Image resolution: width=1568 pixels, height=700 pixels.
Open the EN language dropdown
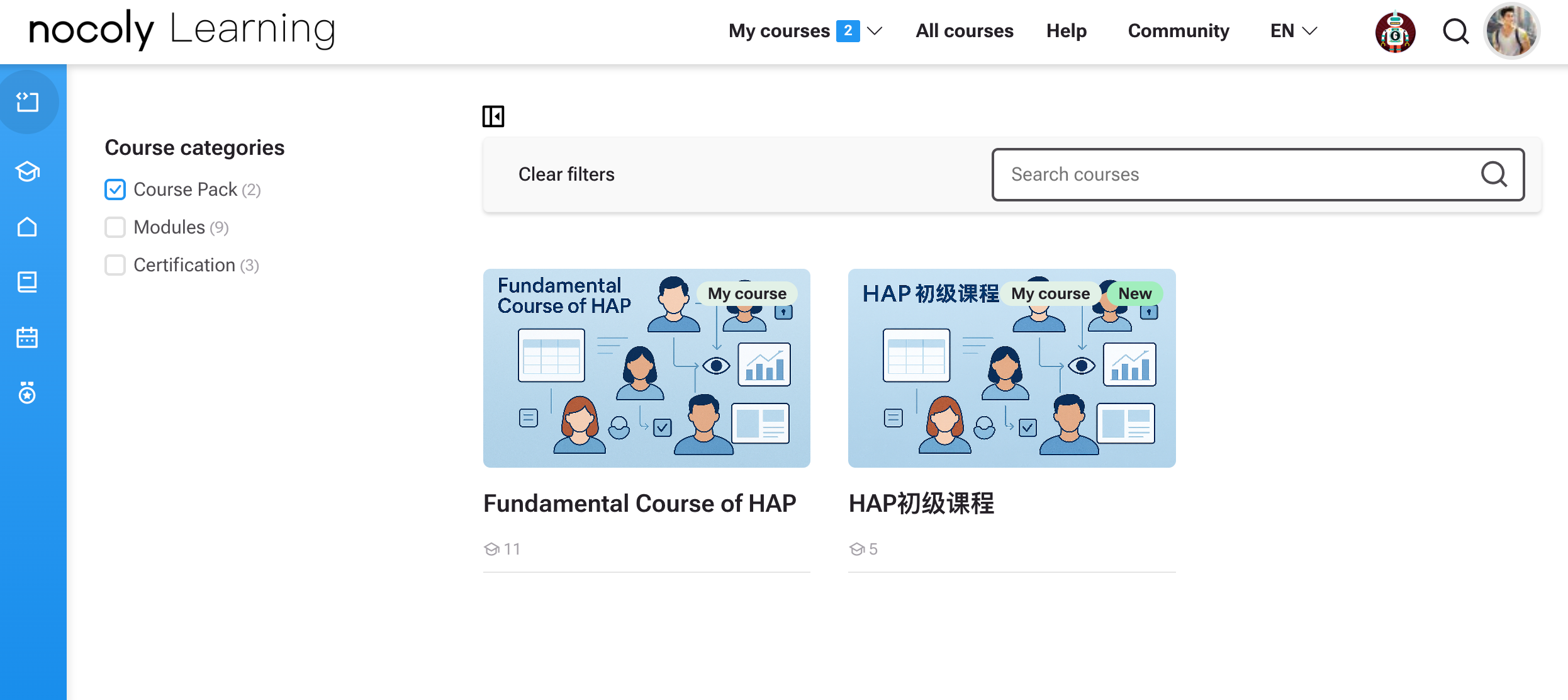pyautogui.click(x=1293, y=31)
